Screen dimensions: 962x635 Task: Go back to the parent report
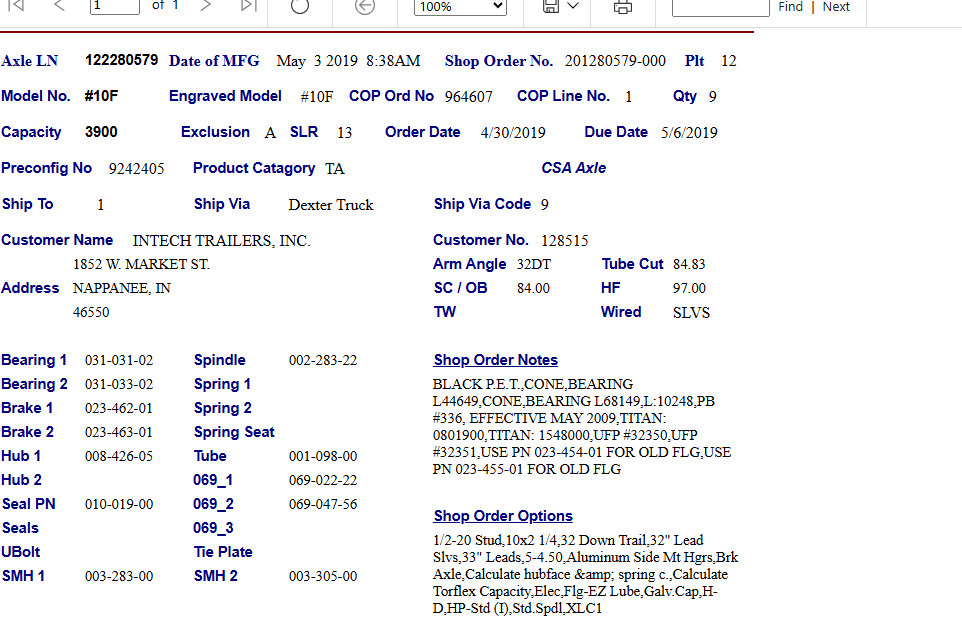366,6
